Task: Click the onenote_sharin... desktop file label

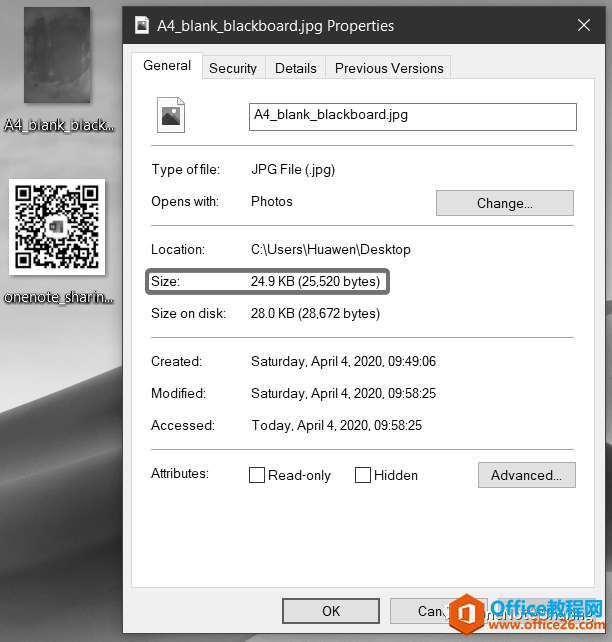Action: 59,297
